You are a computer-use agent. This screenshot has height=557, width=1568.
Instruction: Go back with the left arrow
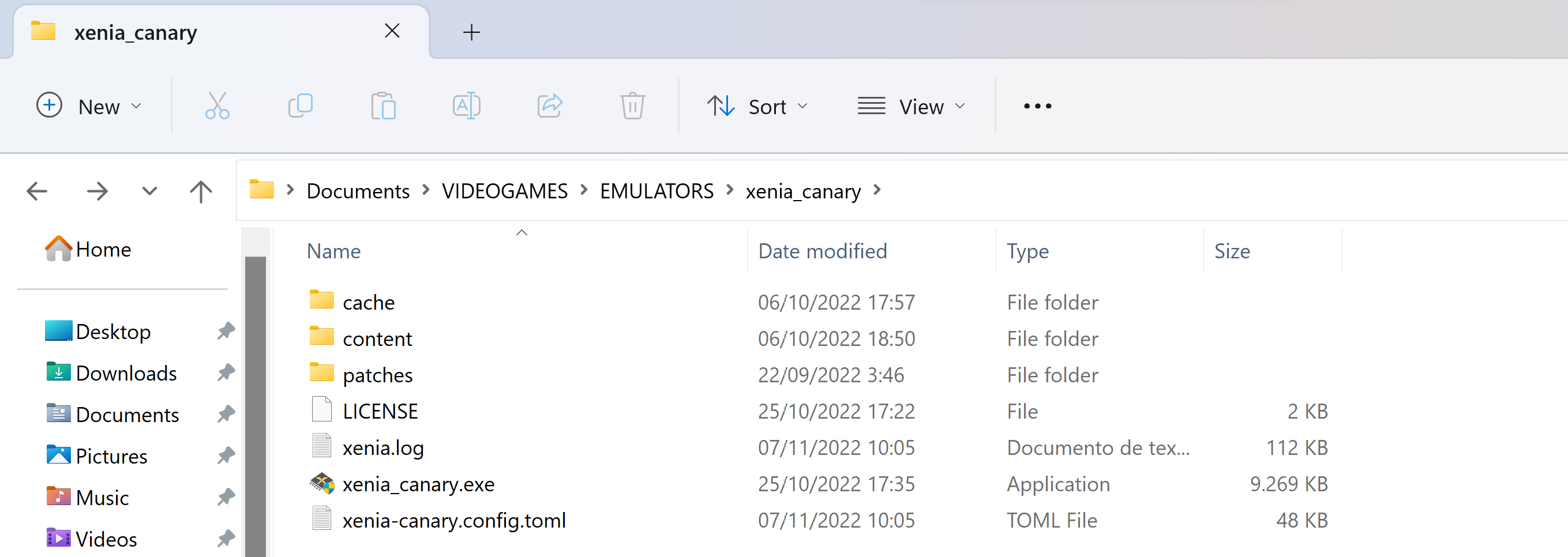(x=37, y=191)
